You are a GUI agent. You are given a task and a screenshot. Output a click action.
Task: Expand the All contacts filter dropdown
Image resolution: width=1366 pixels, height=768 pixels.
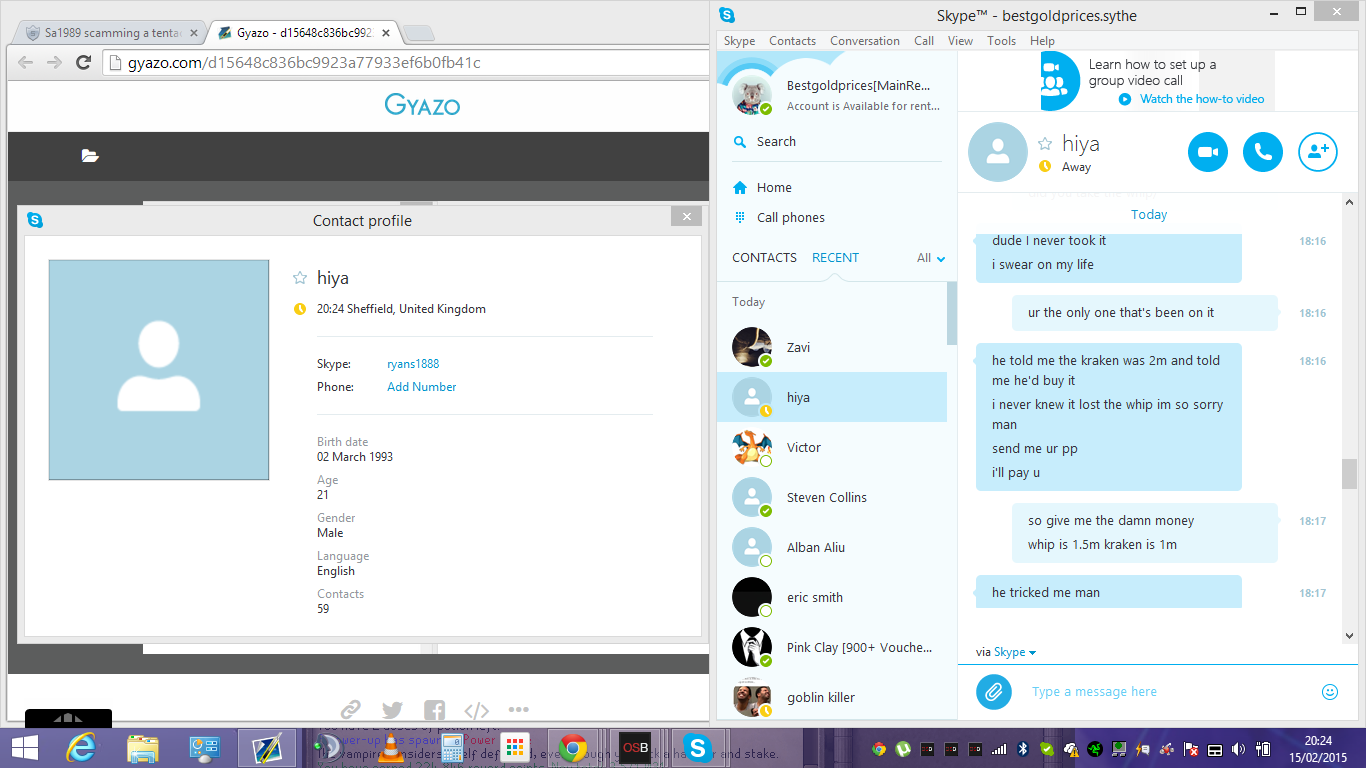931,258
